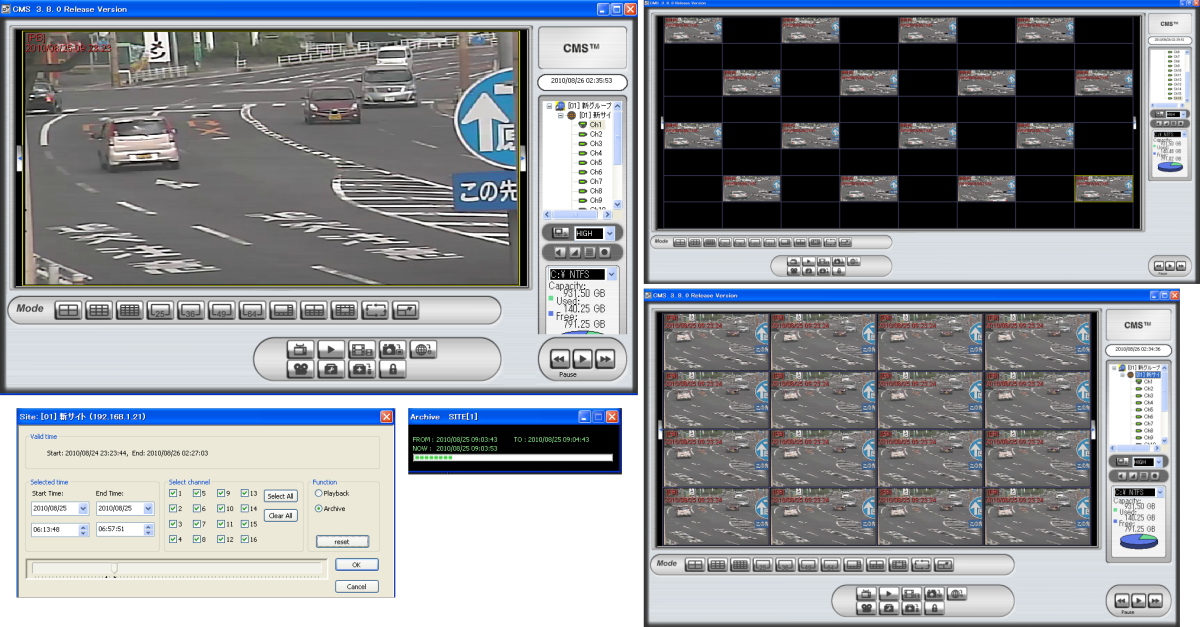Click the round record icon under HIGH selector
The image size is (1200, 627).
point(604,252)
